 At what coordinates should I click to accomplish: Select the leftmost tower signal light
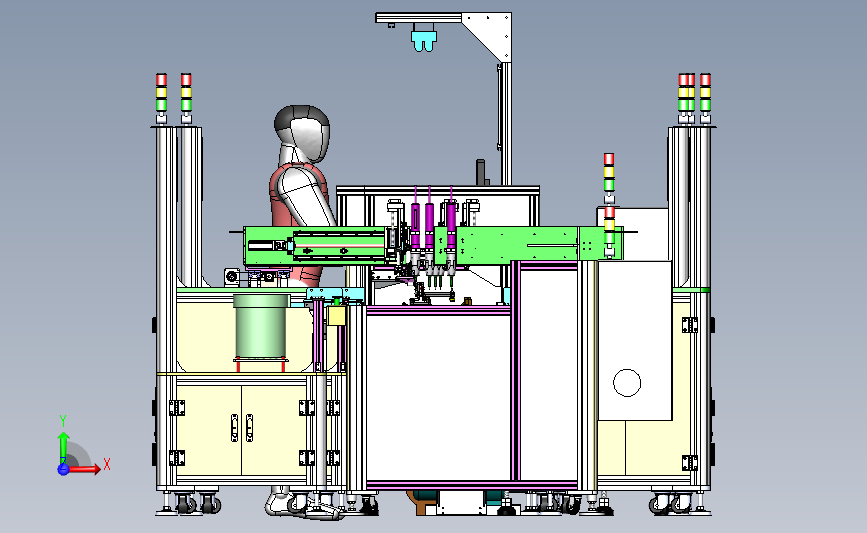click(161, 98)
